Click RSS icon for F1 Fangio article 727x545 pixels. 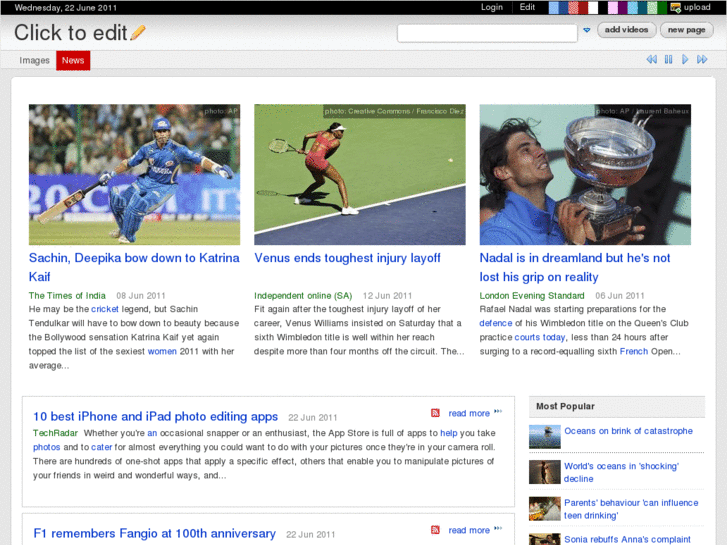(x=435, y=530)
